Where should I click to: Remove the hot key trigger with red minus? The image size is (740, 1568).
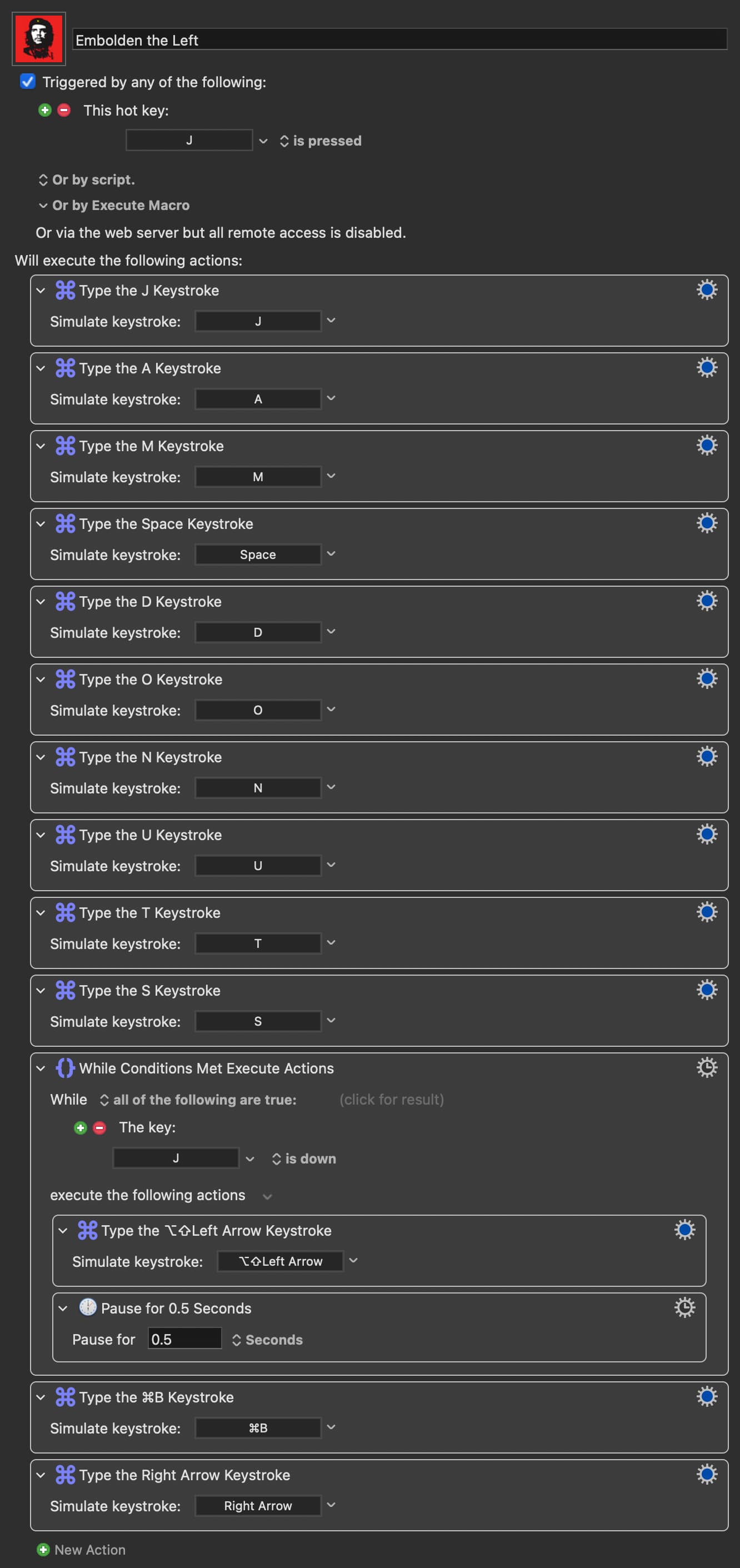[64, 110]
